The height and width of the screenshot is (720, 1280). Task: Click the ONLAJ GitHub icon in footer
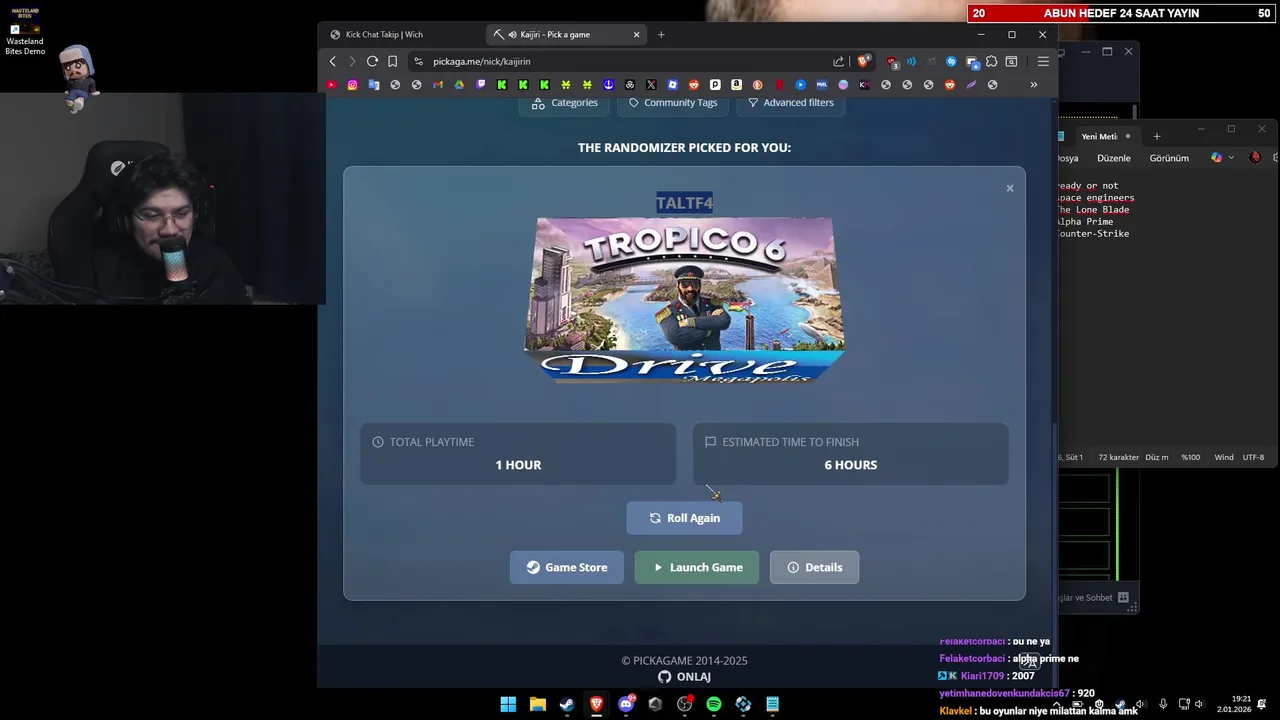point(664,677)
